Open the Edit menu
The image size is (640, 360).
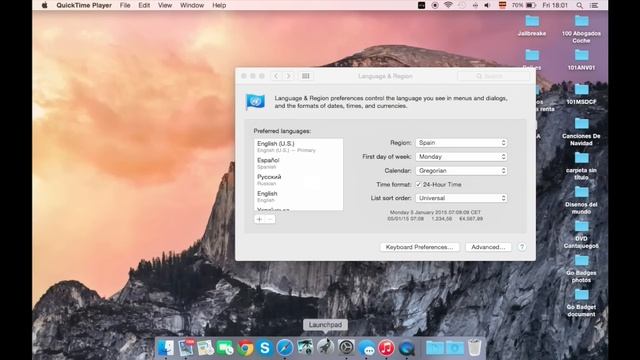coord(144,5)
